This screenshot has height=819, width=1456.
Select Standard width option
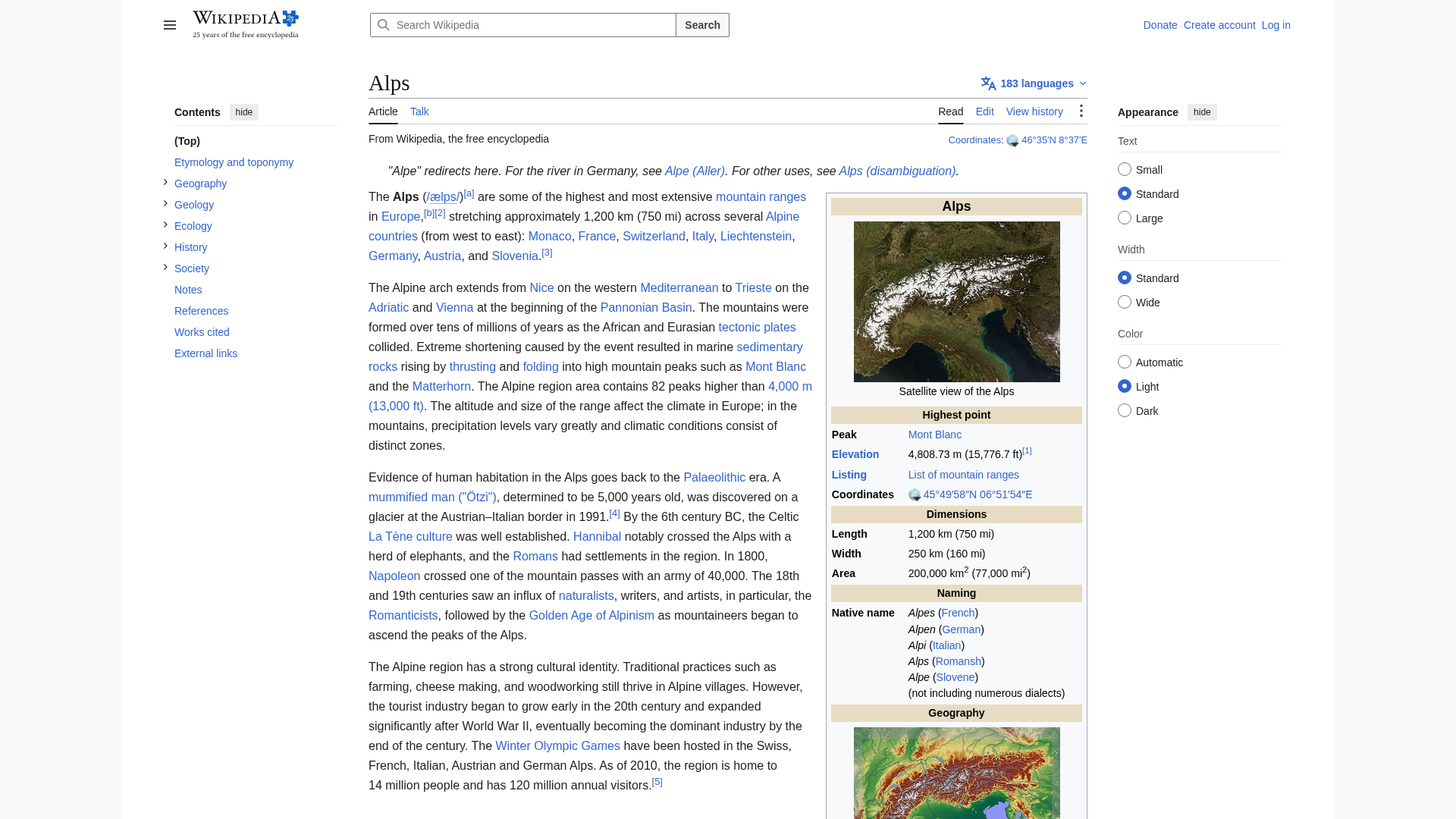1125,278
